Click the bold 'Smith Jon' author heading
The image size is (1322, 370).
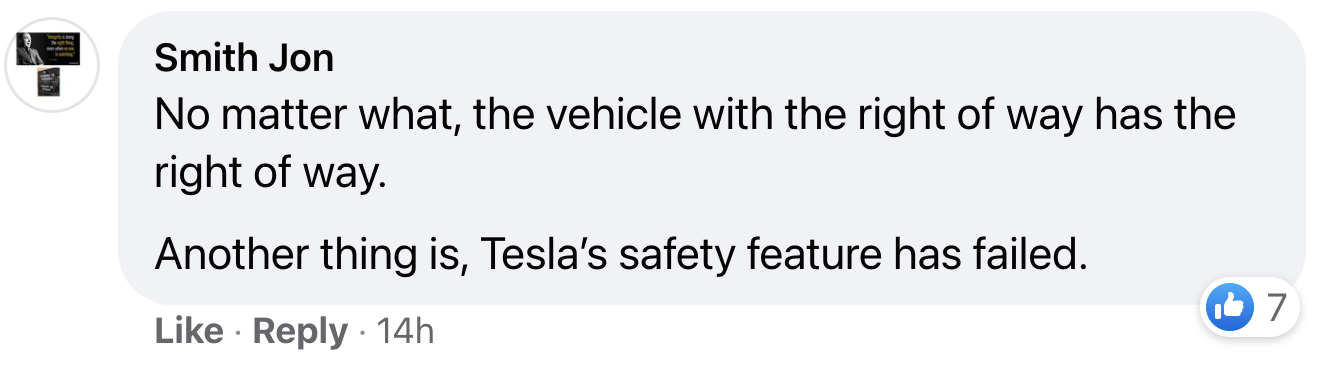tap(244, 59)
